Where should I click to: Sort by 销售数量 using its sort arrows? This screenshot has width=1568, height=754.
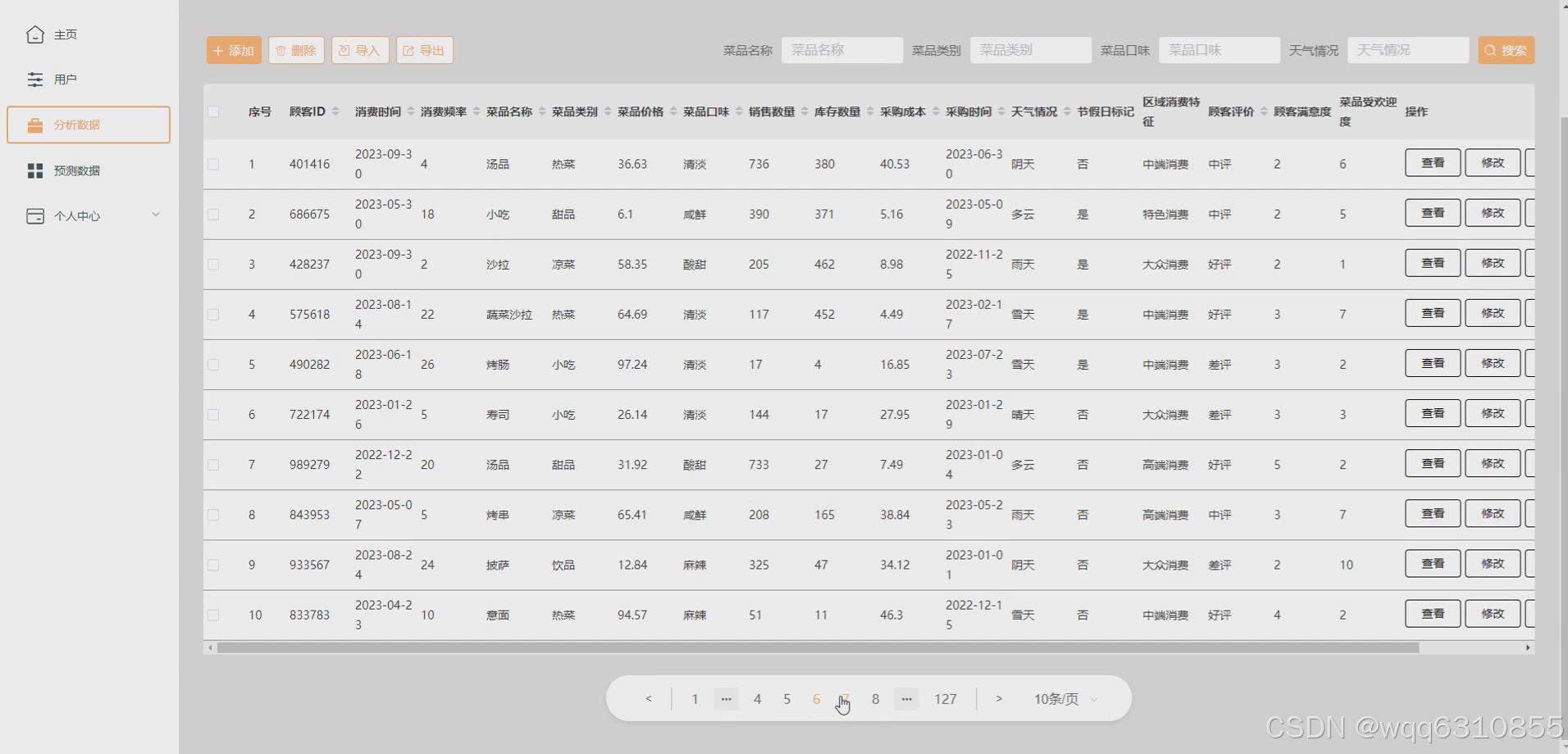click(x=805, y=111)
